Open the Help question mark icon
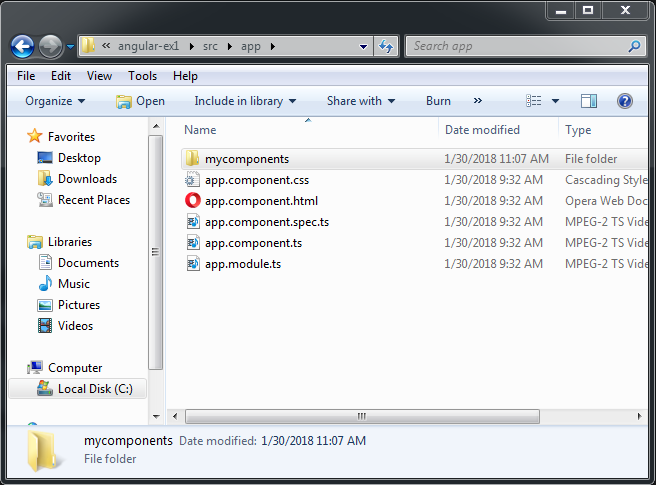 pyautogui.click(x=625, y=101)
